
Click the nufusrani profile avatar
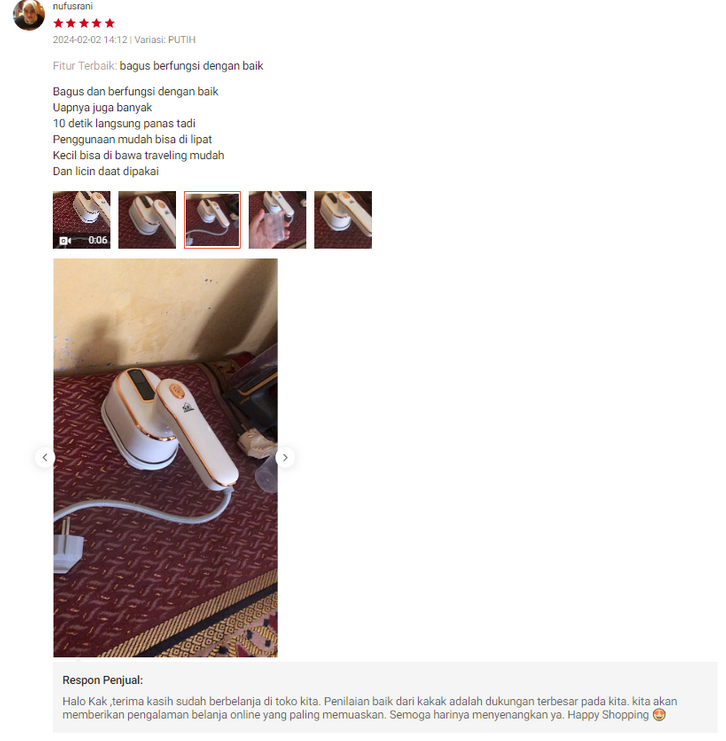click(x=29, y=15)
